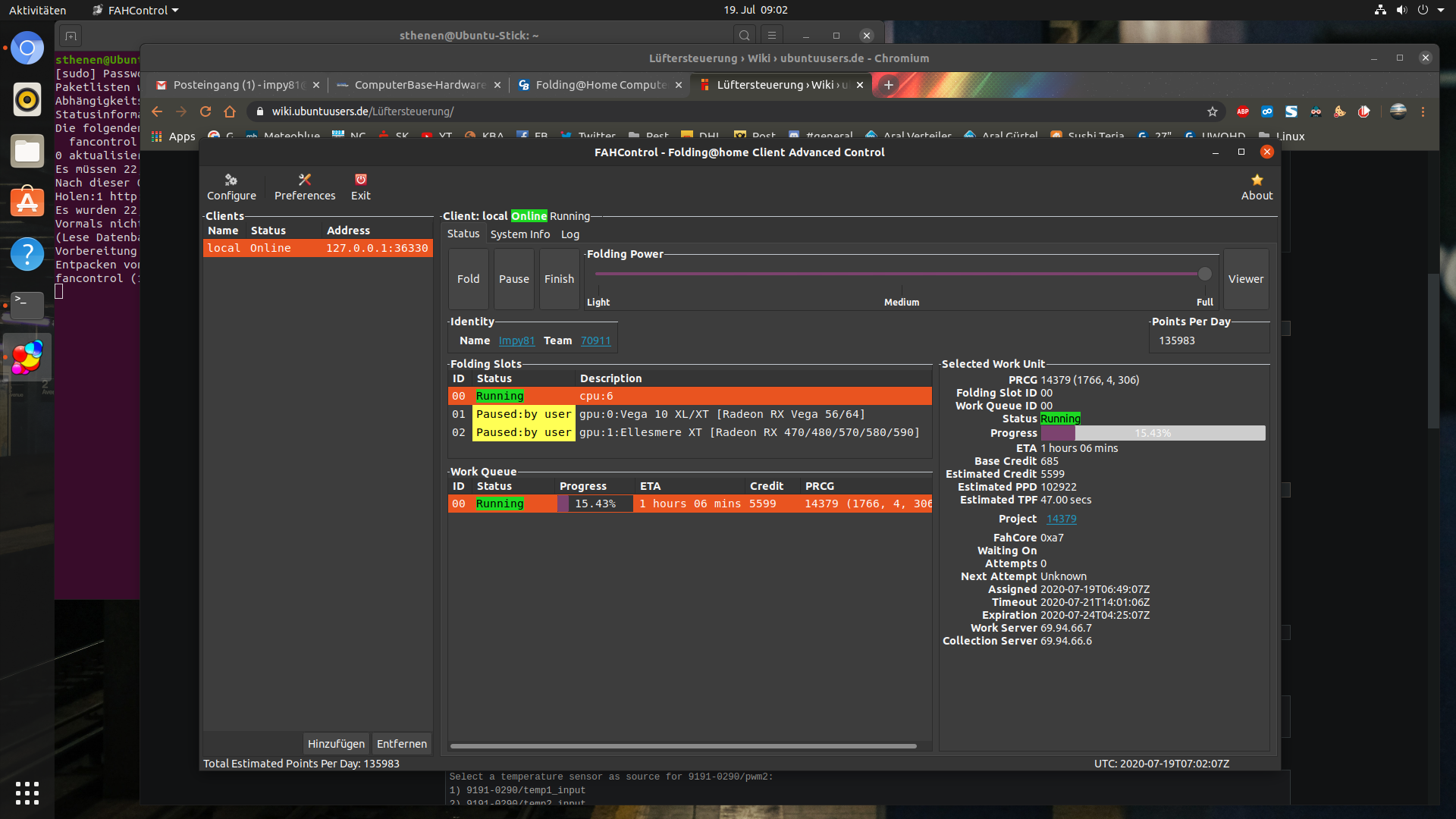Switch to the Log tab

570,234
